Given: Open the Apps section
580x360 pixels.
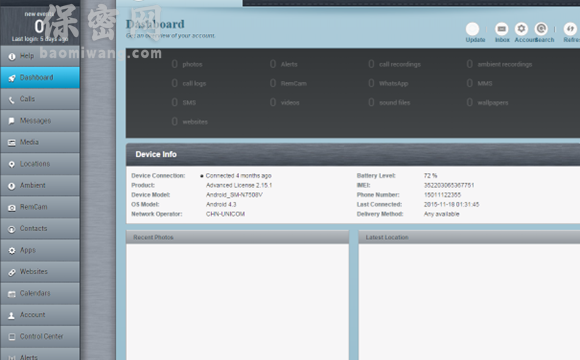Looking at the screenshot, I should pyautogui.click(x=40, y=250).
